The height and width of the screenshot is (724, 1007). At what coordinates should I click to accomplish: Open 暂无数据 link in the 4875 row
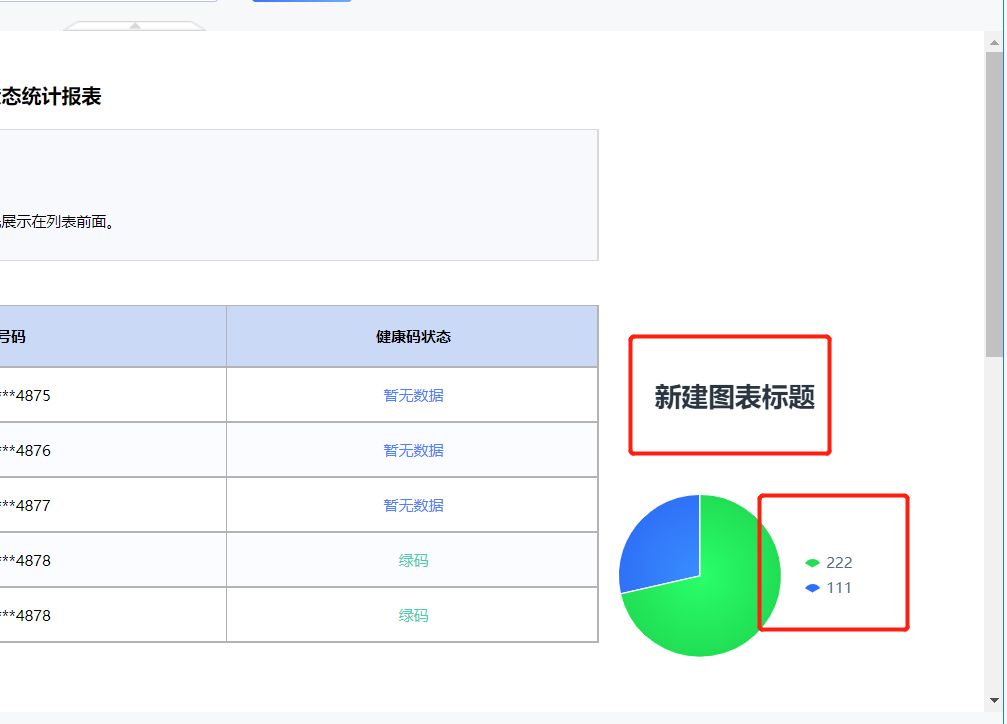(x=413, y=395)
